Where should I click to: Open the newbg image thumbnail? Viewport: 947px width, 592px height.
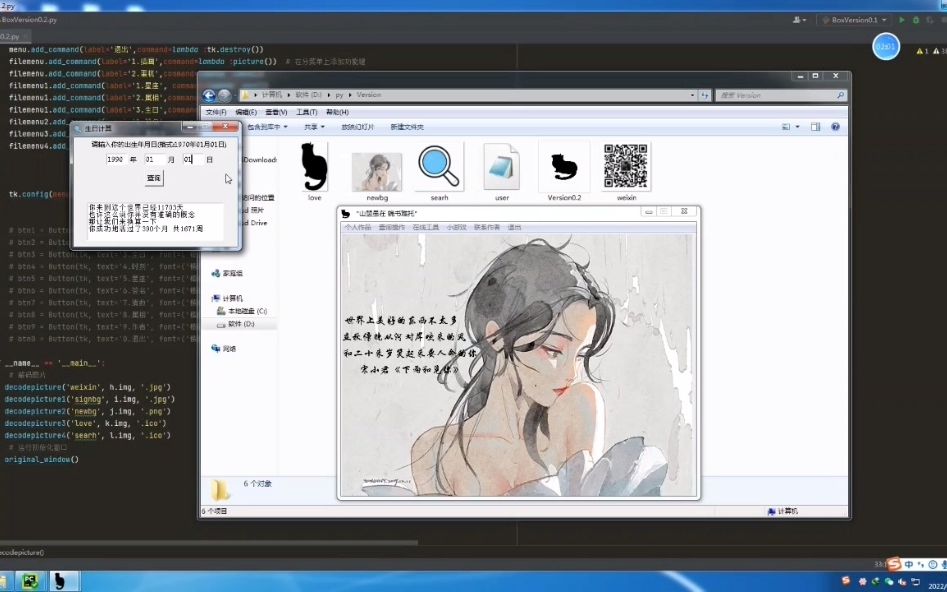pyautogui.click(x=376, y=165)
